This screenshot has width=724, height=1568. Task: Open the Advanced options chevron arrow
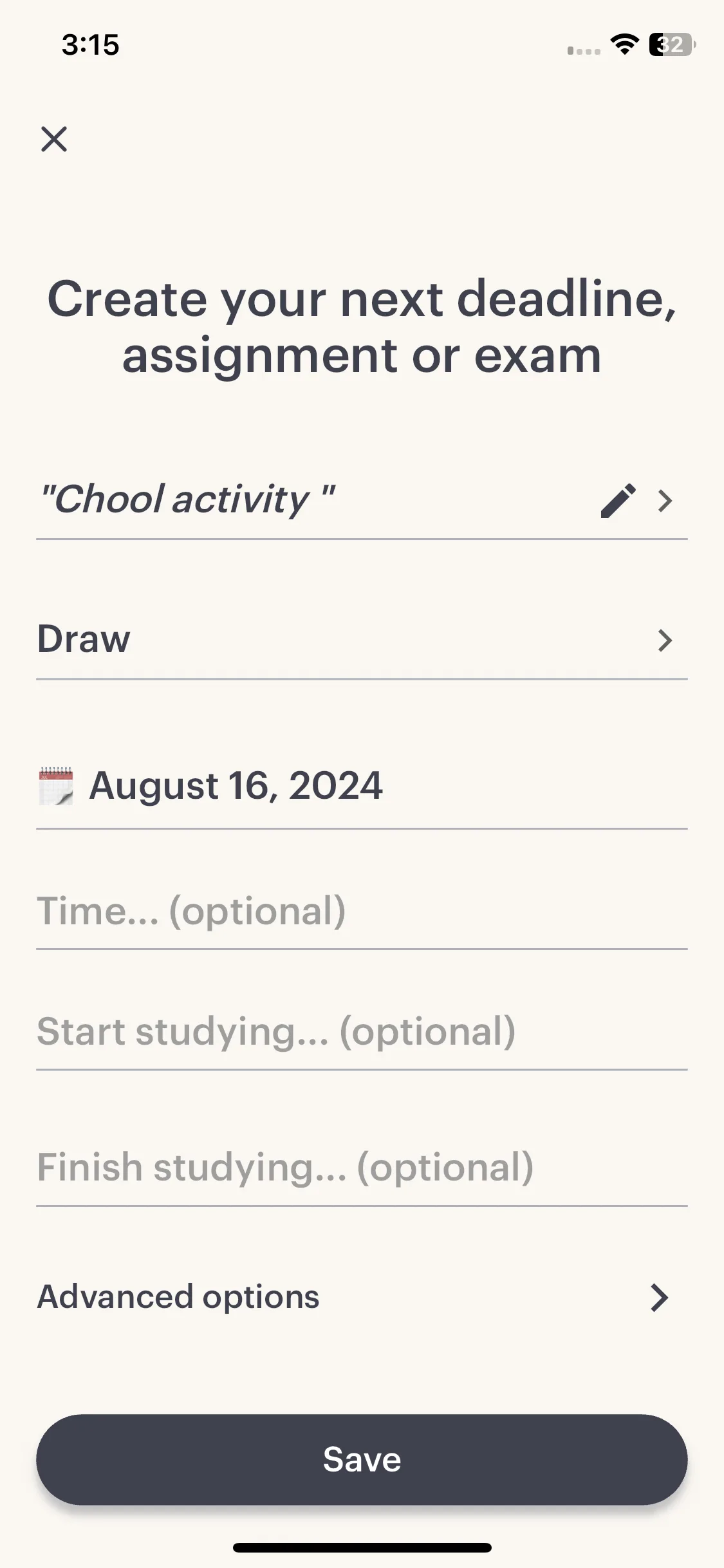click(660, 1298)
